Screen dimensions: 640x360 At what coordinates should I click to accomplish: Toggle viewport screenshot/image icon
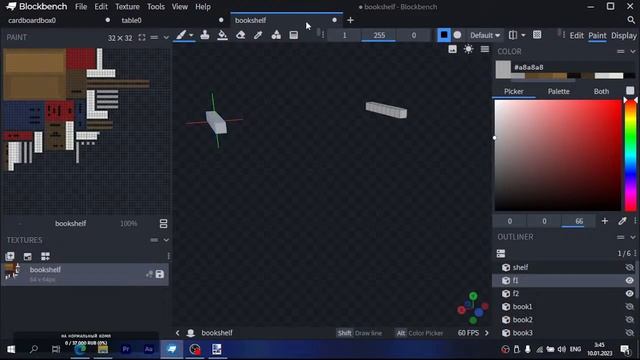452,49
